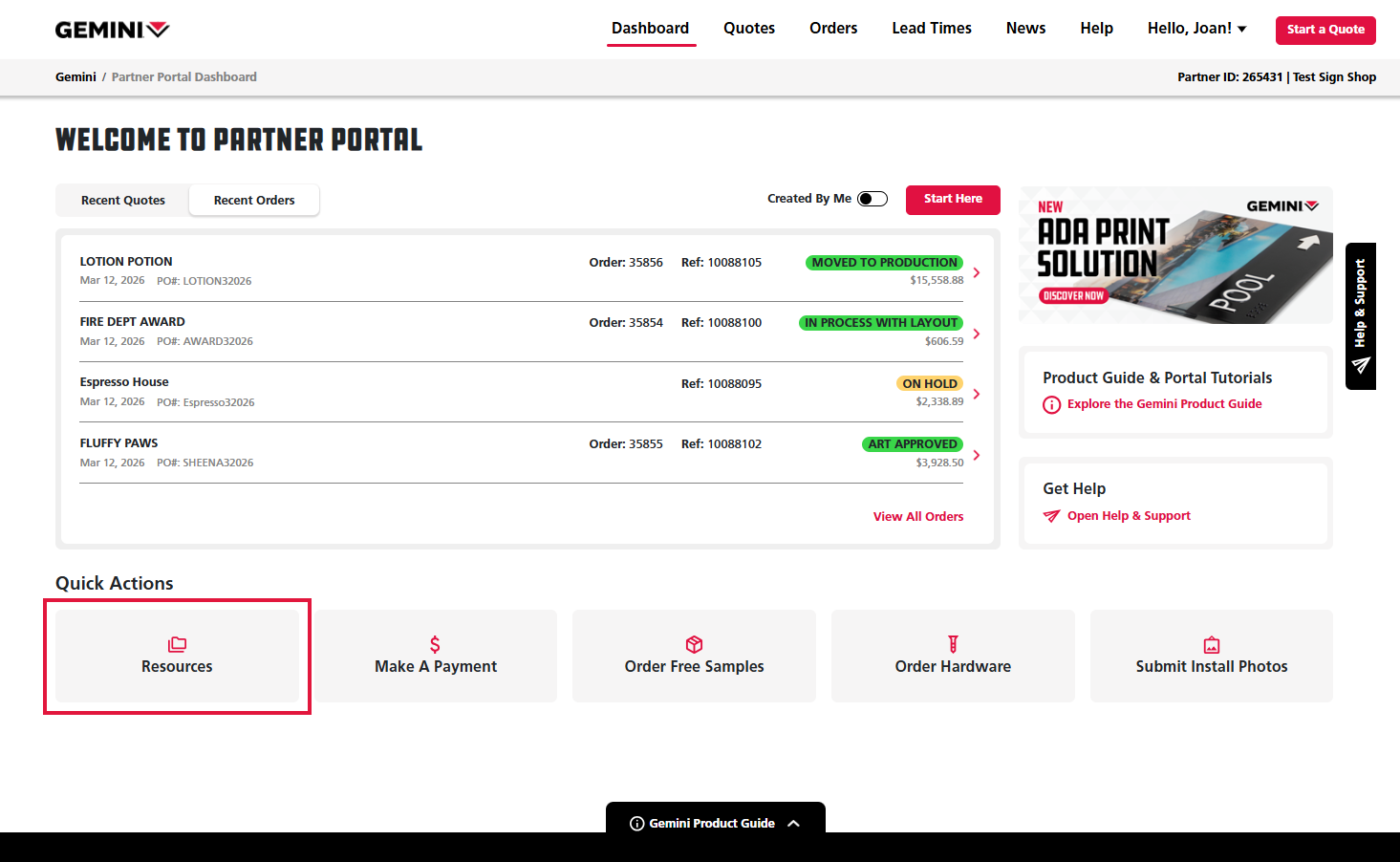1400x862 pixels.
Task: Click the Get Help paper plane icon
Action: (1051, 516)
